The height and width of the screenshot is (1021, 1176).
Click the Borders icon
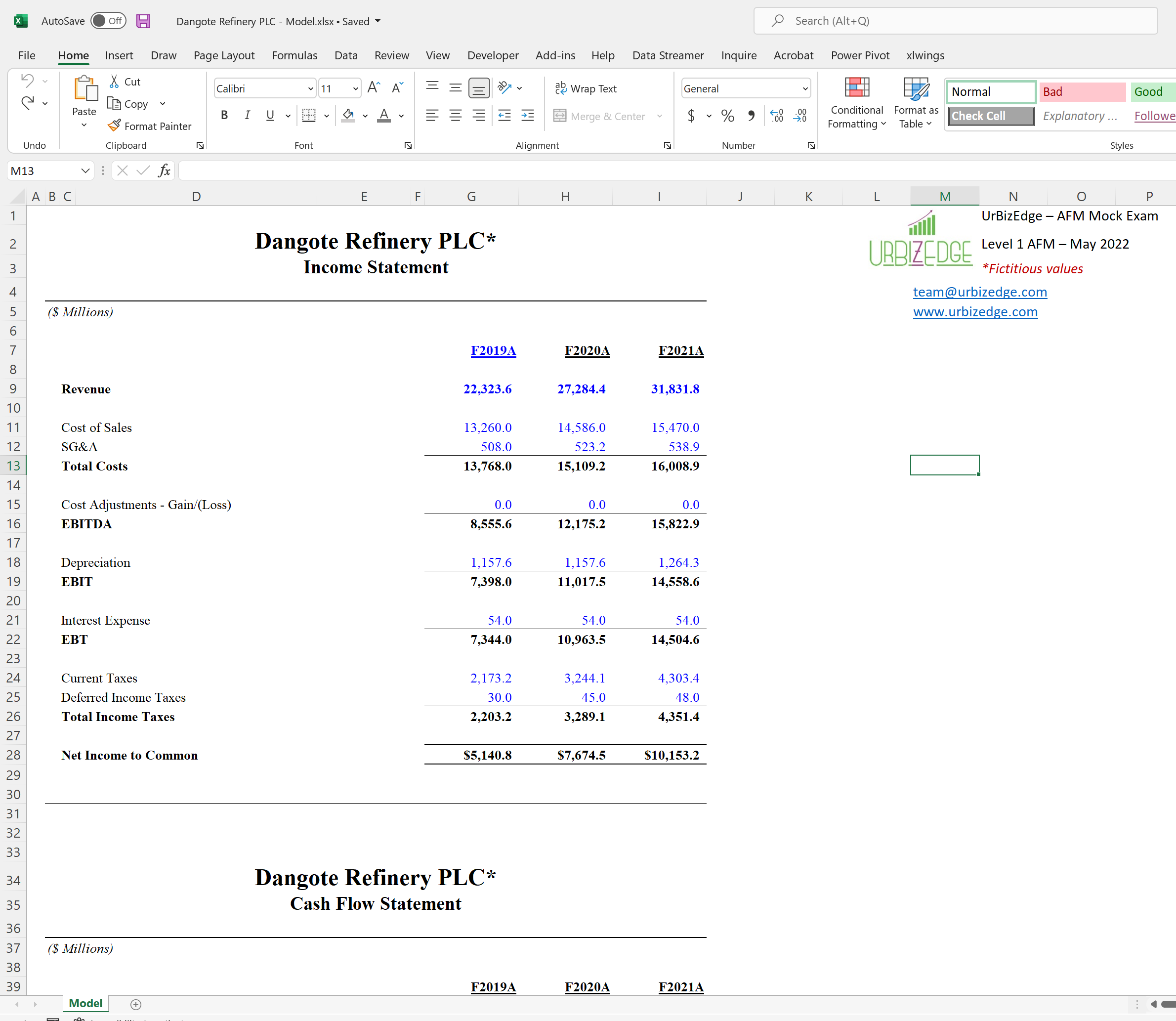pyautogui.click(x=309, y=116)
